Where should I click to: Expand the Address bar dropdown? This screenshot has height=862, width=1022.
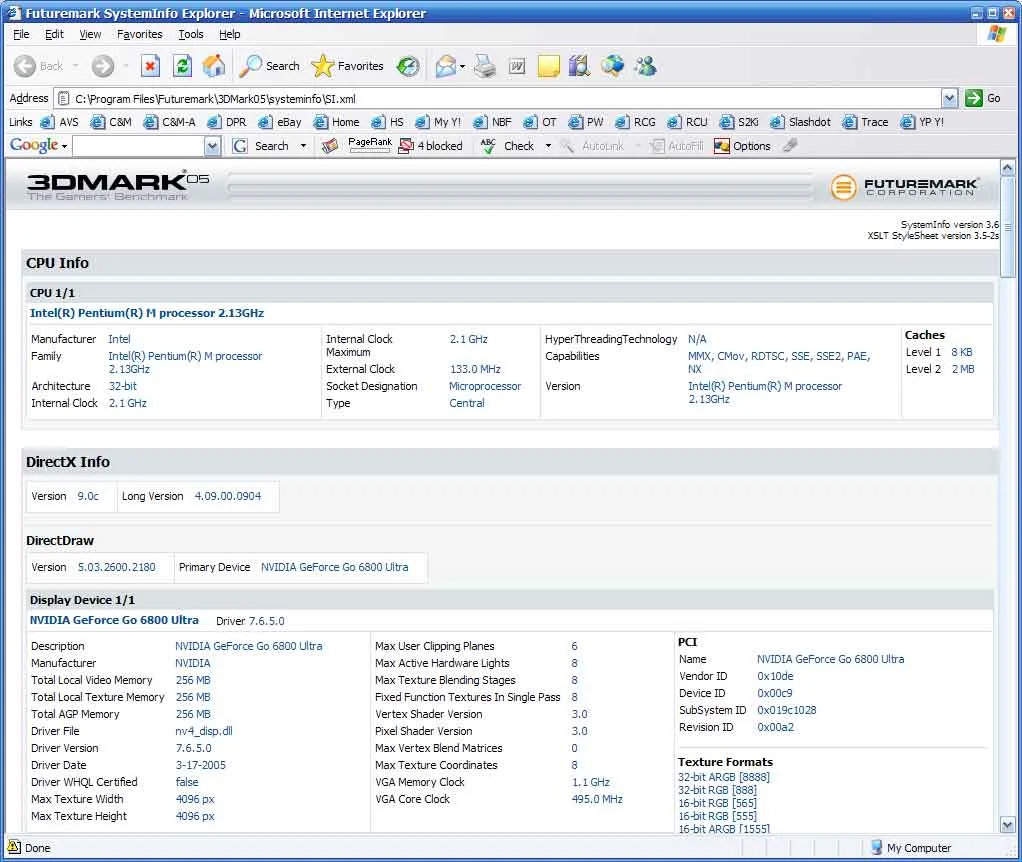click(x=949, y=98)
